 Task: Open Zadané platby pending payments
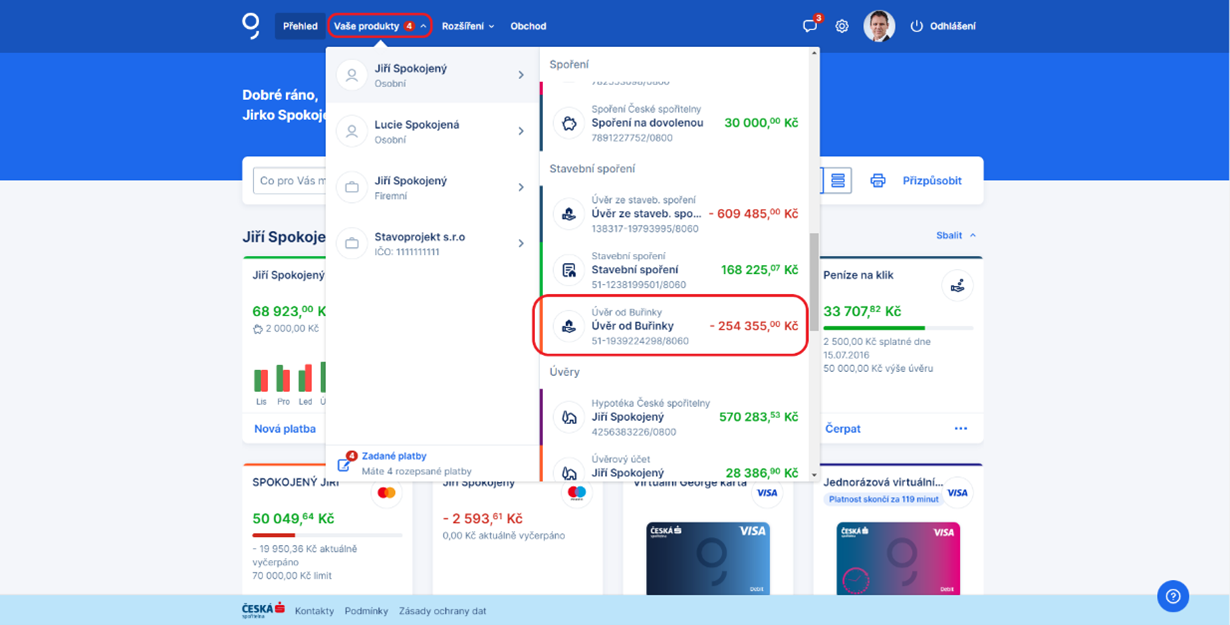(394, 457)
